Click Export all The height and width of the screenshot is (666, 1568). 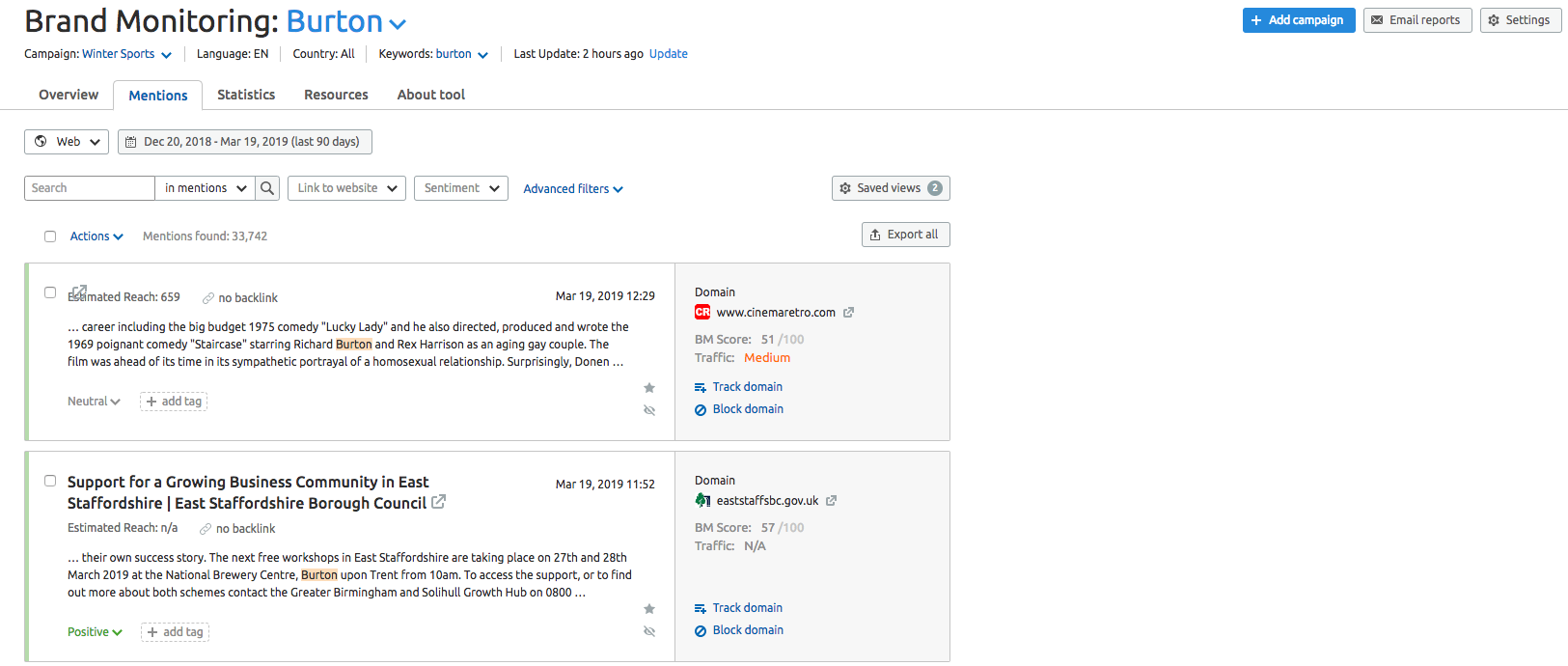906,235
